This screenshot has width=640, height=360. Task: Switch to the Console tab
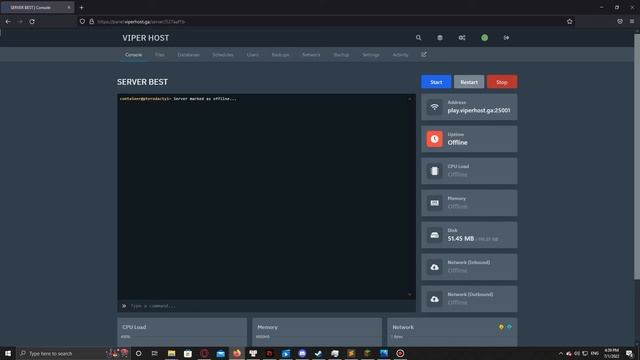tap(133, 54)
